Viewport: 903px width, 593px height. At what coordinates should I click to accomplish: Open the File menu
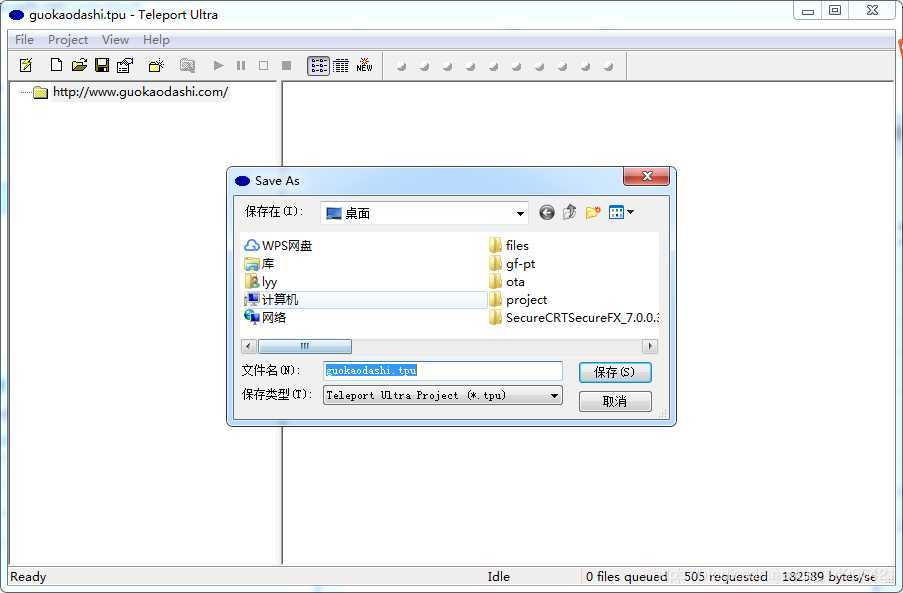pyautogui.click(x=24, y=40)
